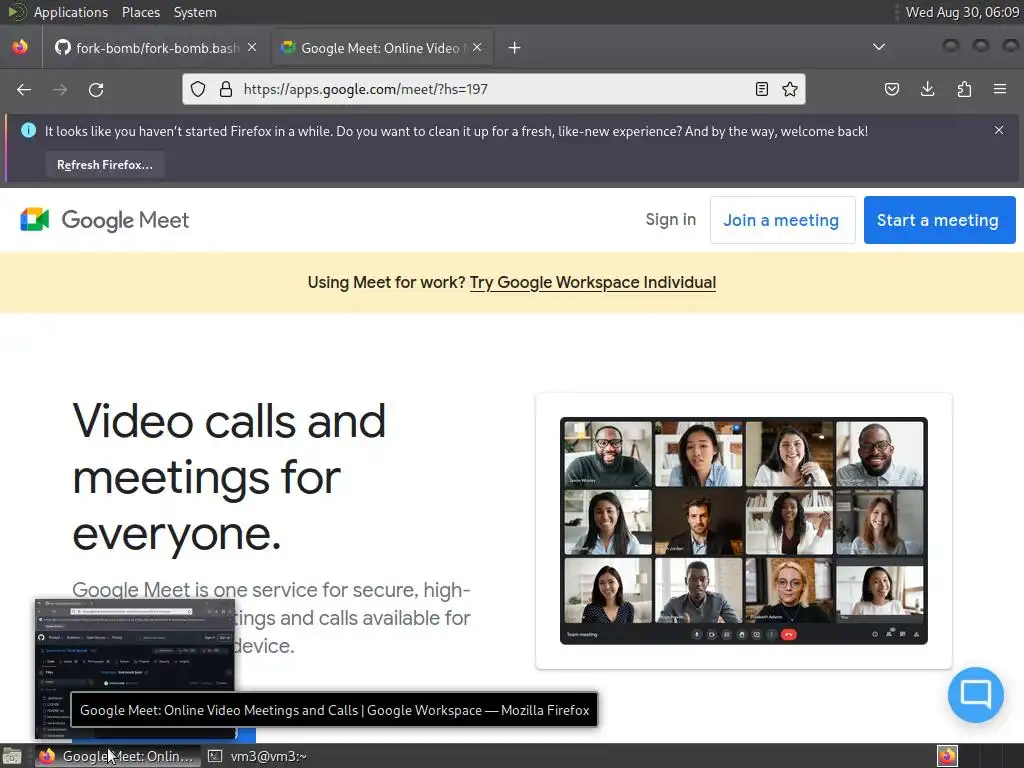The image size is (1024, 768).
Task: Click the video meeting grid illustration
Action: 744,531
